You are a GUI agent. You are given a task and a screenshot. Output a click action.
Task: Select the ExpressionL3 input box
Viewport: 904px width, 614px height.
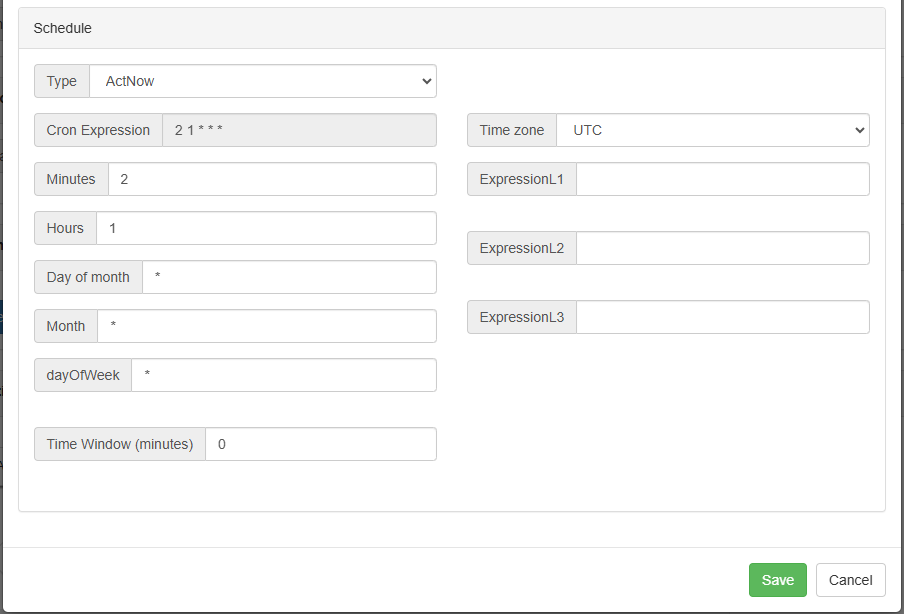(x=722, y=317)
